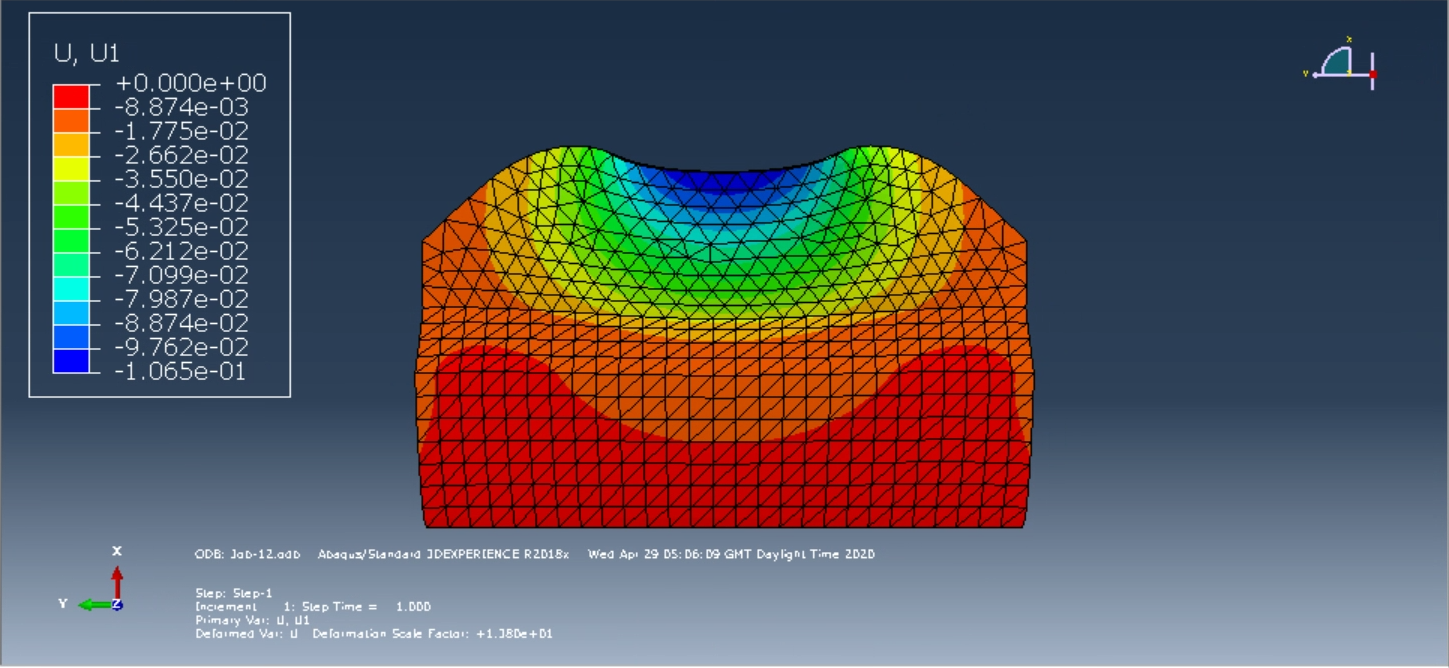Click the Deformation Scale Factor +1.380e+01 line
The image size is (1449, 668).
(374, 634)
